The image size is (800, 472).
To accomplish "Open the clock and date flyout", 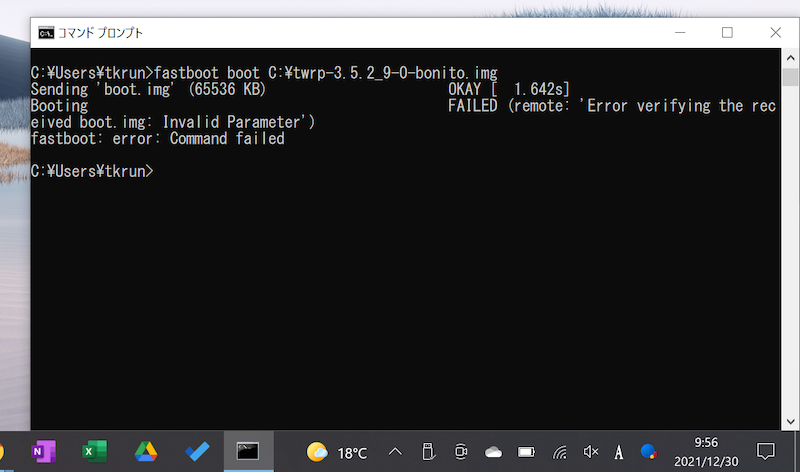I will tap(705, 452).
